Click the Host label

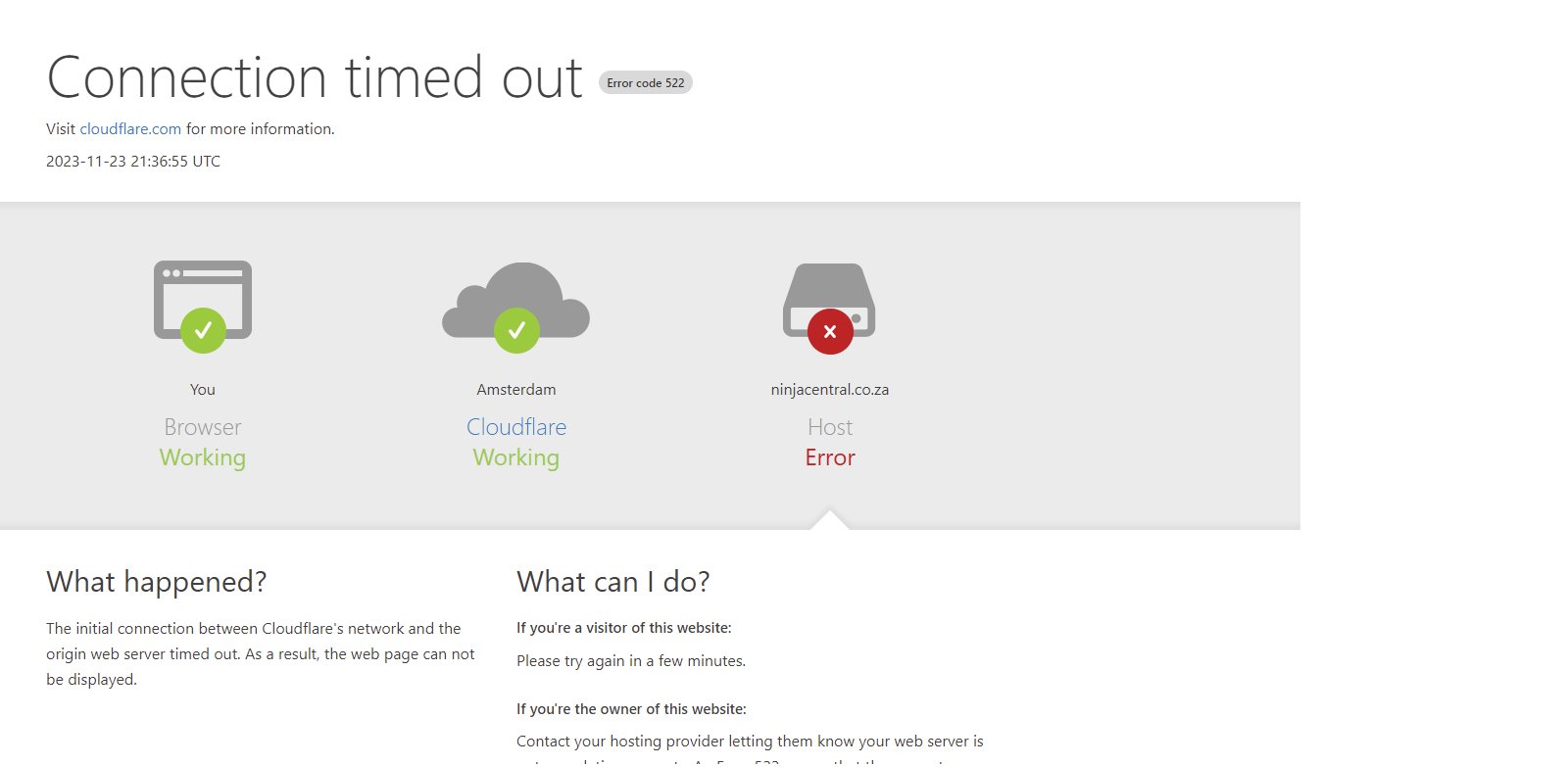830,427
